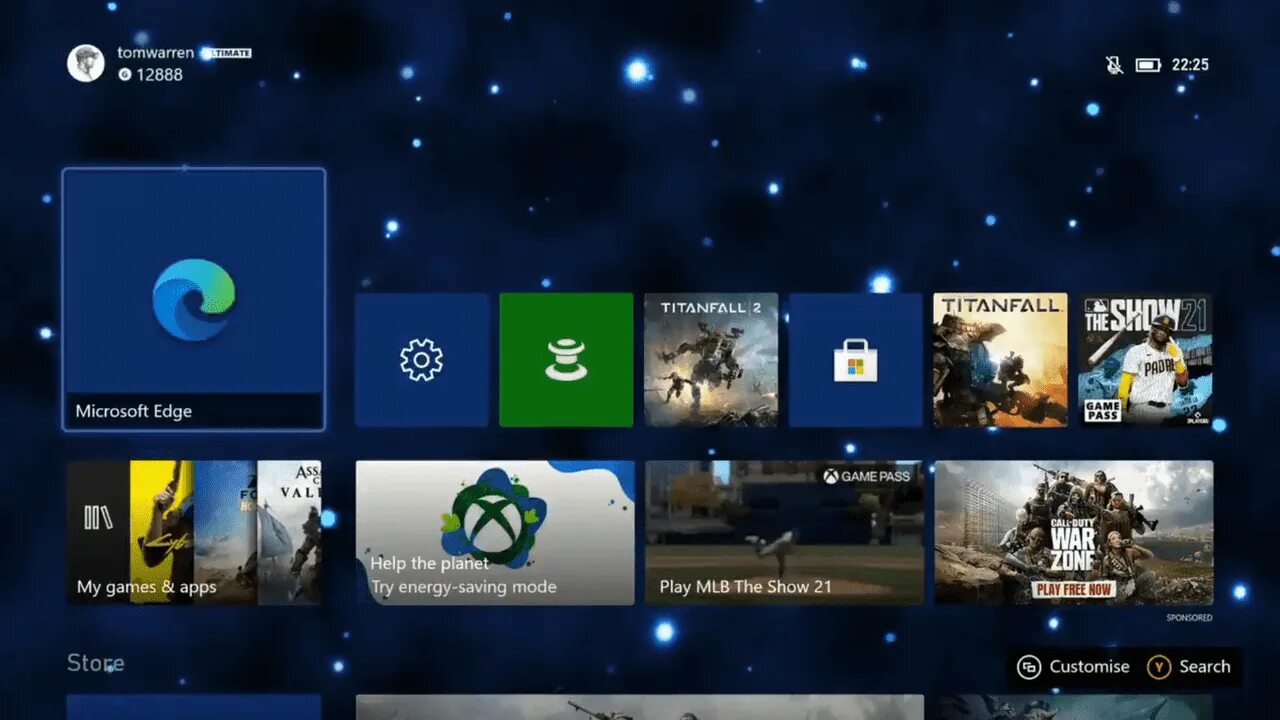Select the Game Pass badge on MLB banner
The image size is (1280, 720).
tap(864, 477)
